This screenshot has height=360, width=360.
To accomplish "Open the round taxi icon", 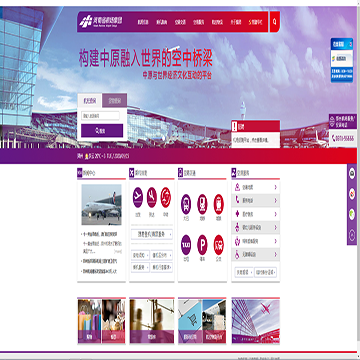I will [x=186, y=245].
